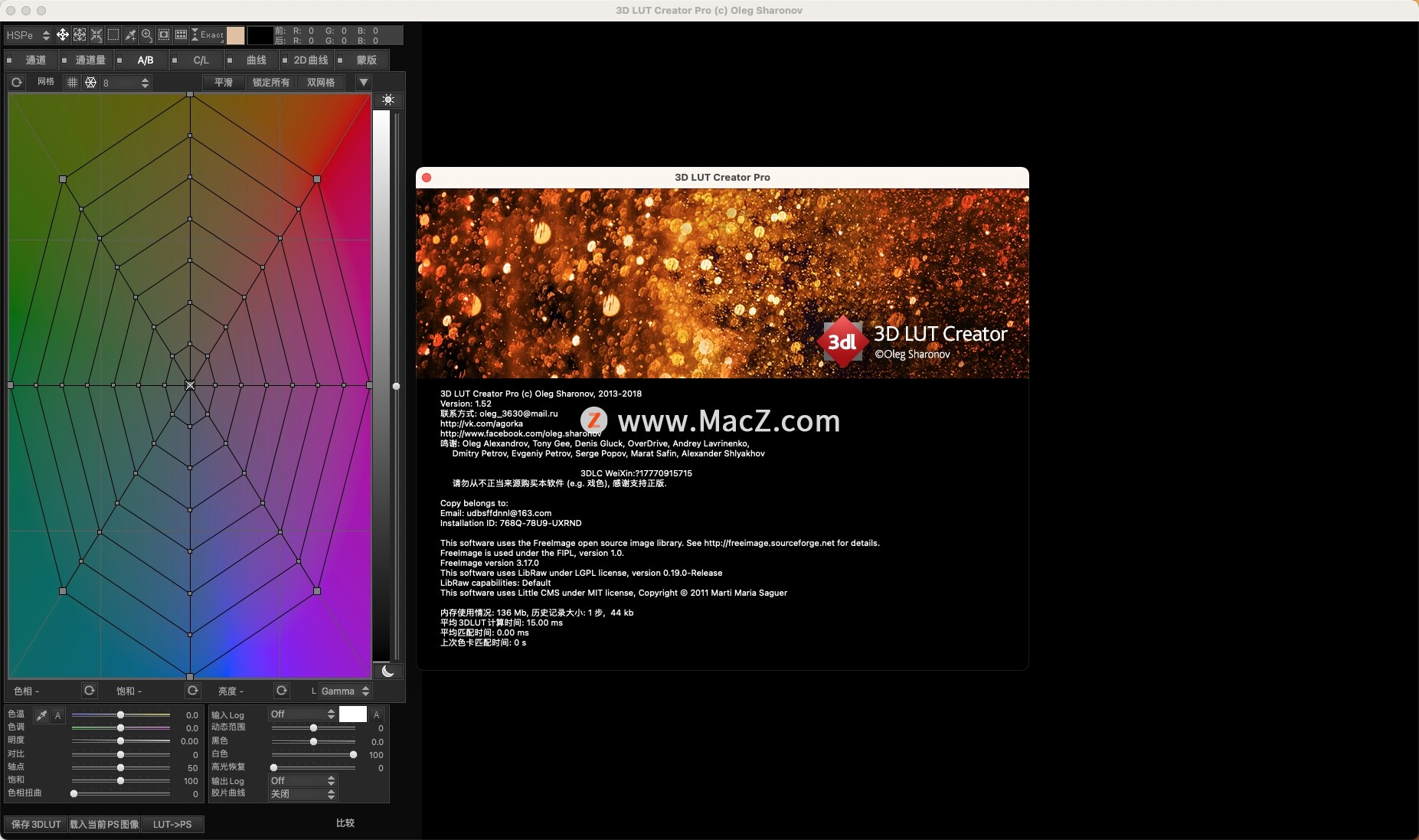
Task: Click the white swatch next to input Log
Action: [353, 714]
